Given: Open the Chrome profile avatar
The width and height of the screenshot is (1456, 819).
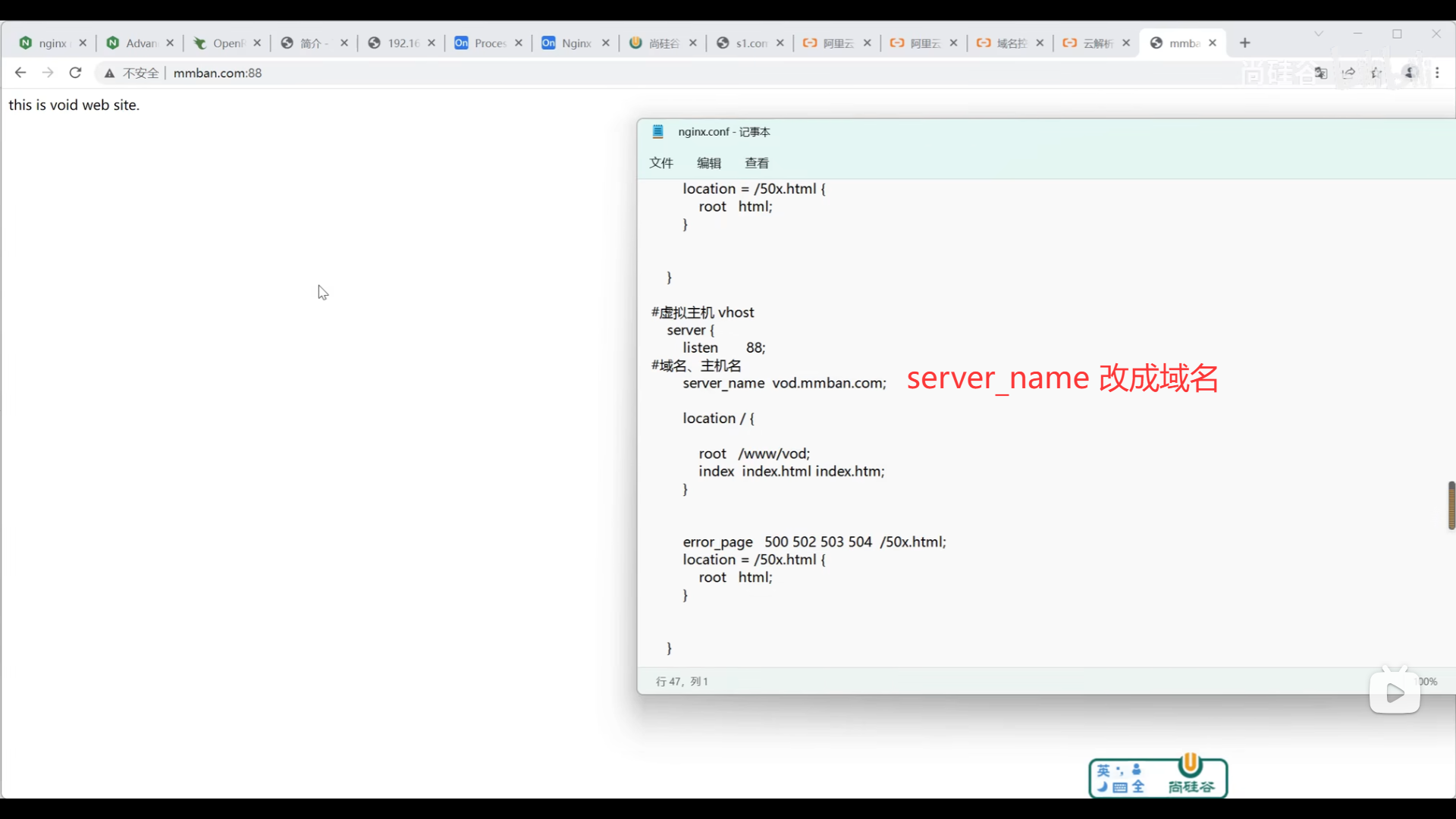Looking at the screenshot, I should pyautogui.click(x=1410, y=73).
